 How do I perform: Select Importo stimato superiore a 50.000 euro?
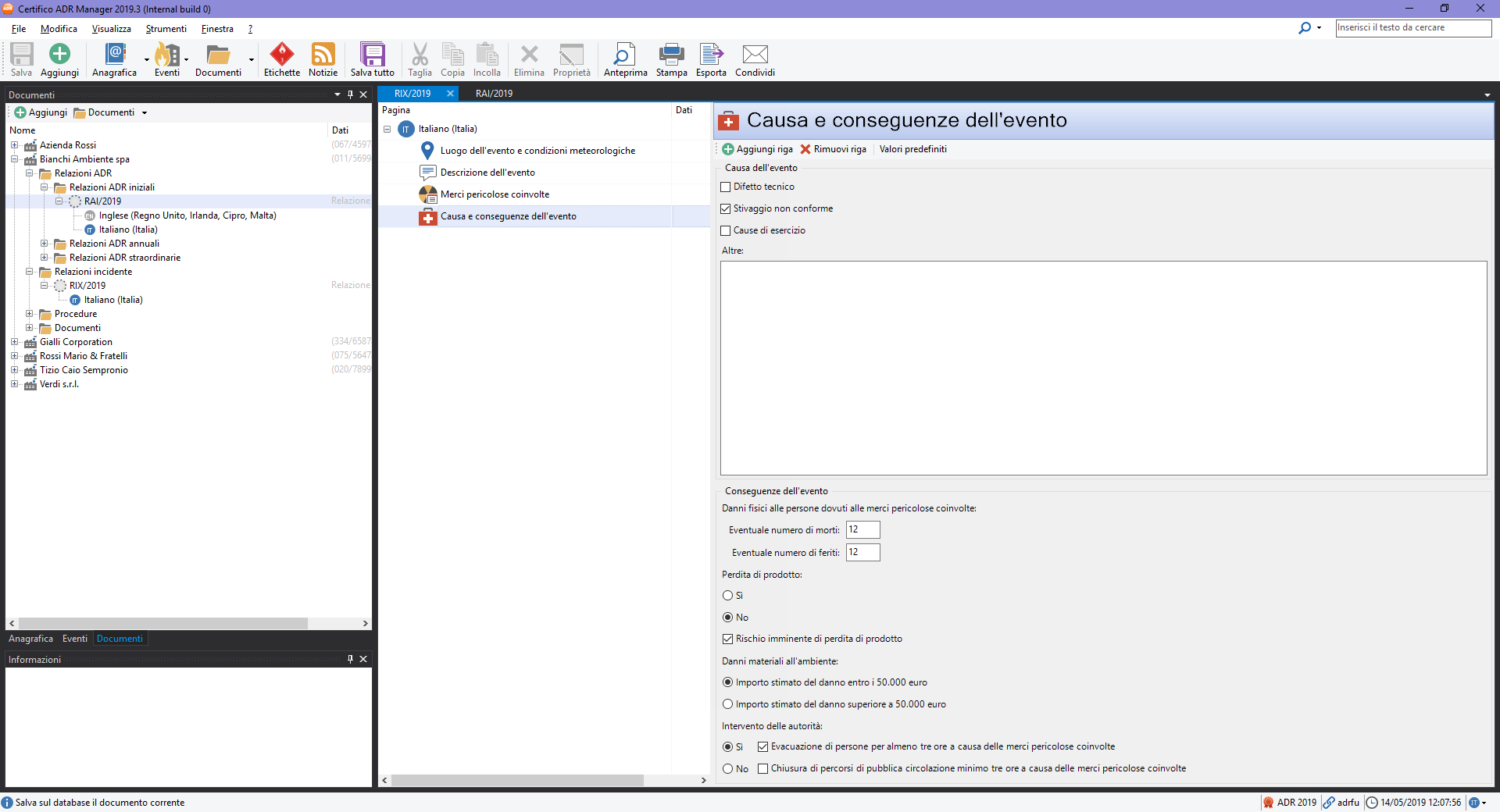pyautogui.click(x=728, y=704)
